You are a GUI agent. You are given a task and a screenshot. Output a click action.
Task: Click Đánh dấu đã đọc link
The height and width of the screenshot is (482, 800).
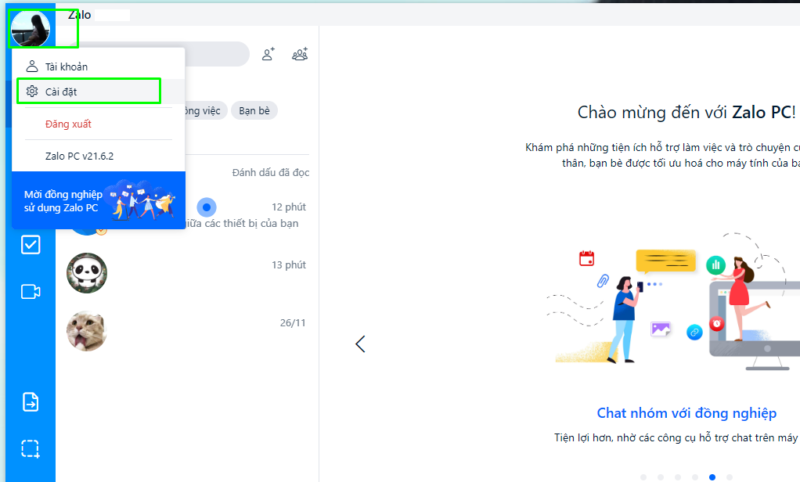click(270, 172)
